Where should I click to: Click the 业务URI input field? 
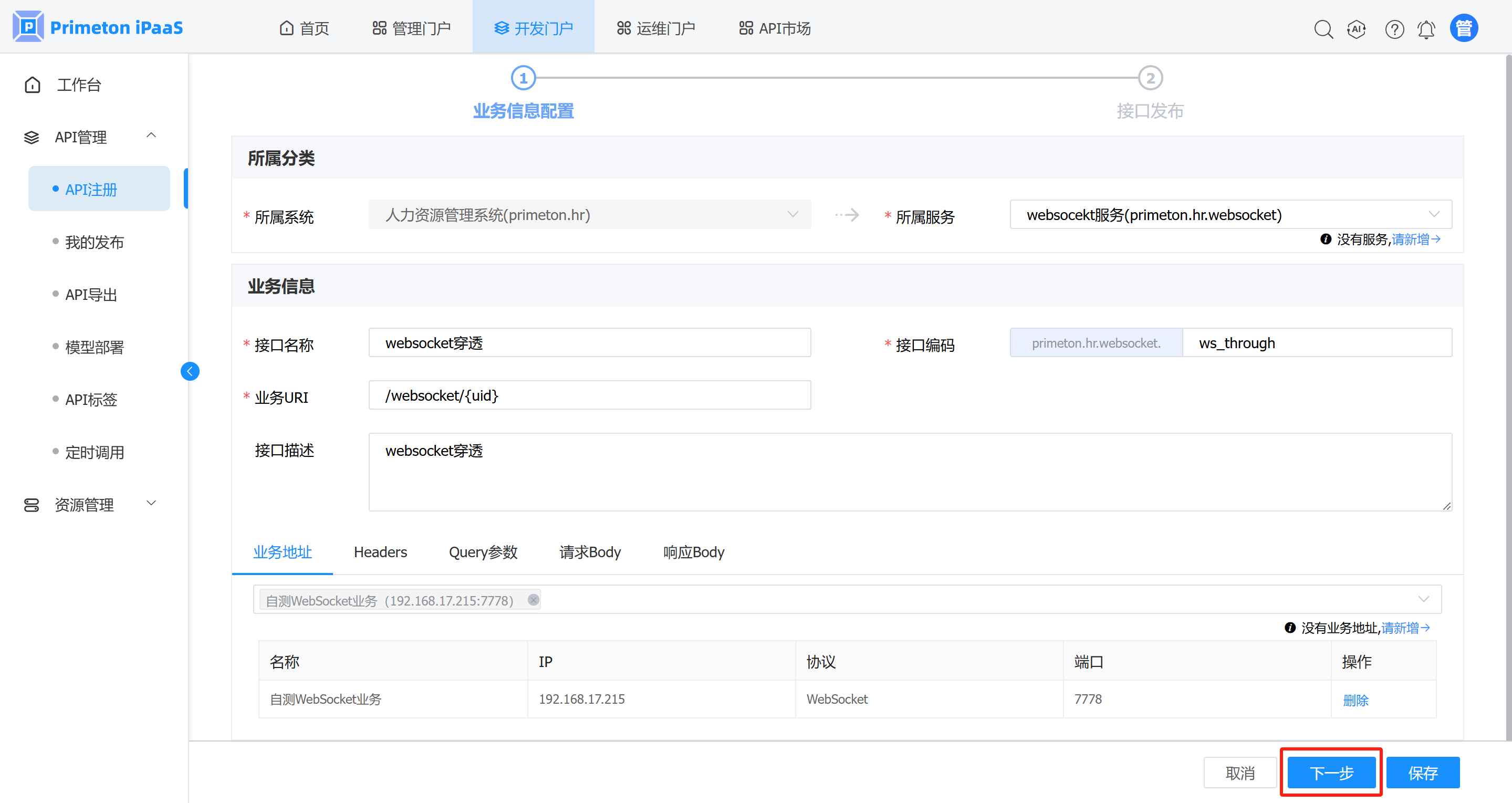(x=589, y=395)
